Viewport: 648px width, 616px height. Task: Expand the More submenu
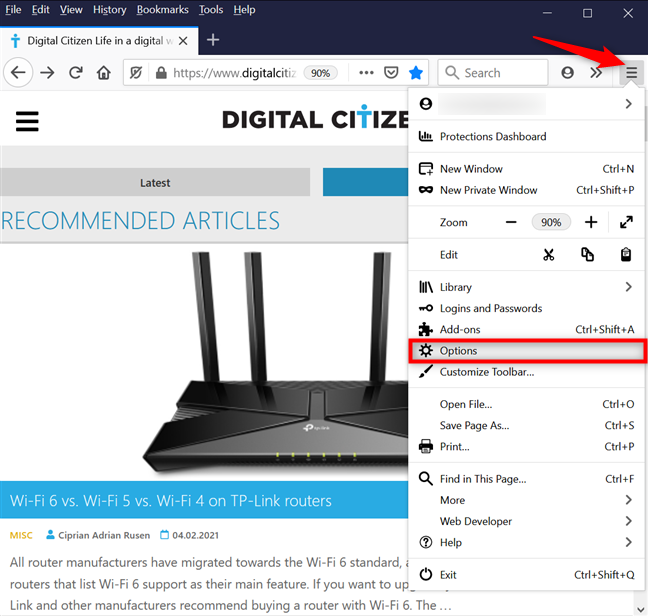[526, 500]
